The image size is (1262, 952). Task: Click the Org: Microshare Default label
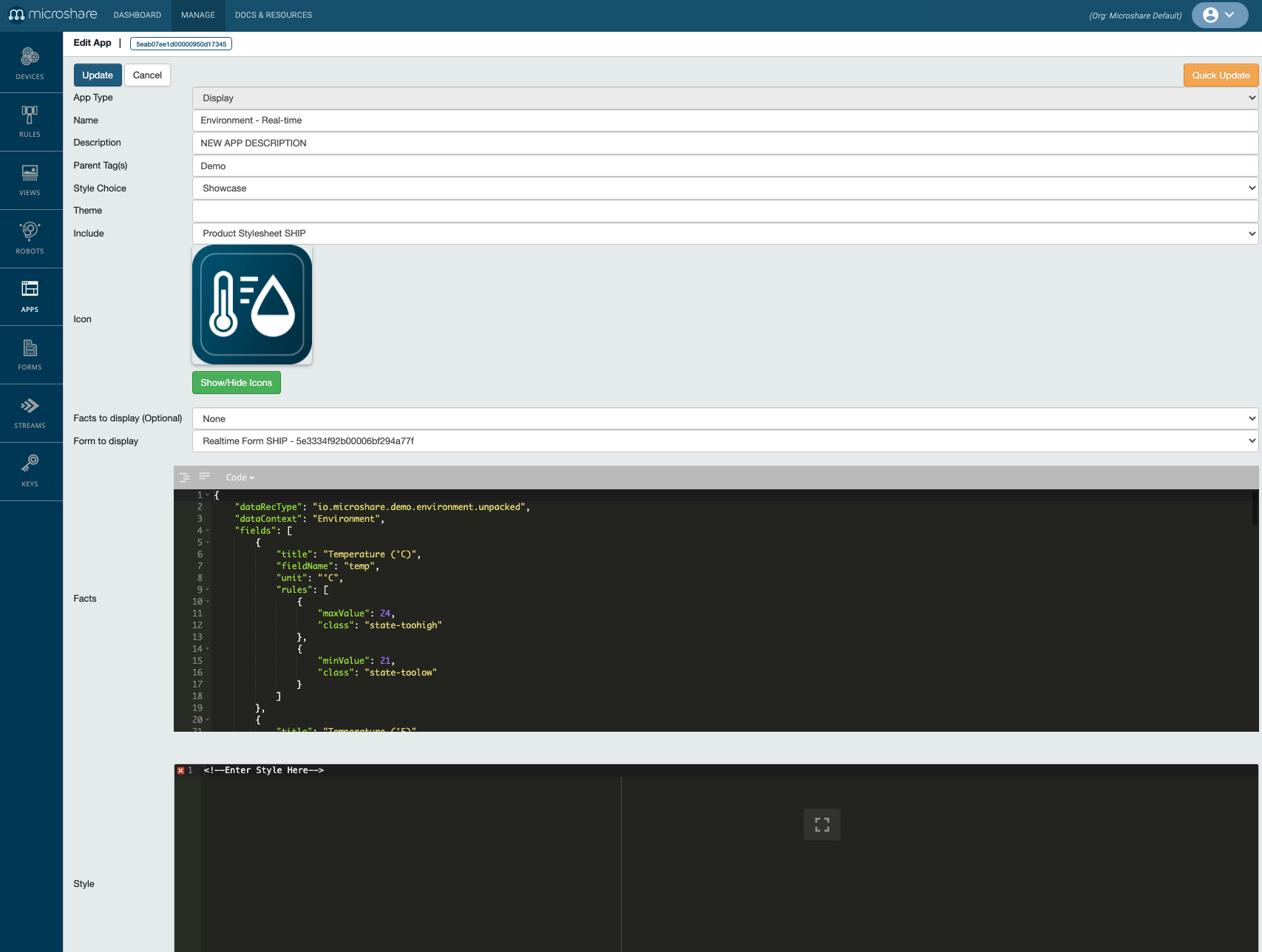point(1135,16)
